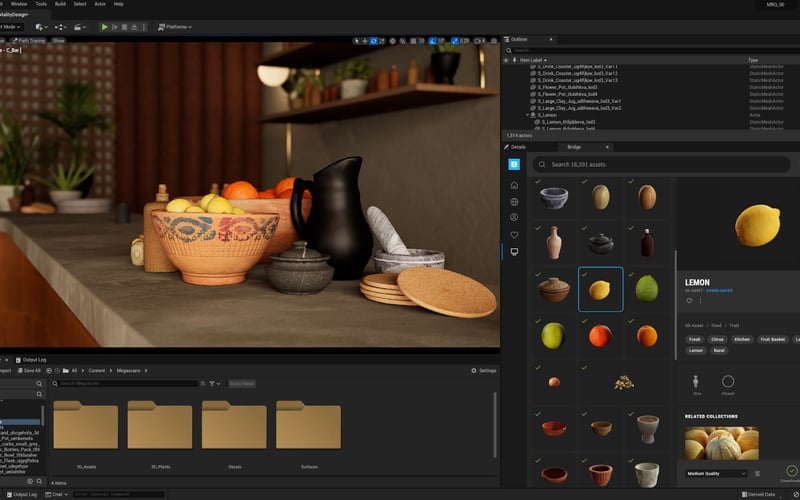Image resolution: width=800 pixels, height=500 pixels.
Task: Sort Outliner by Type column
Action: [x=753, y=60]
